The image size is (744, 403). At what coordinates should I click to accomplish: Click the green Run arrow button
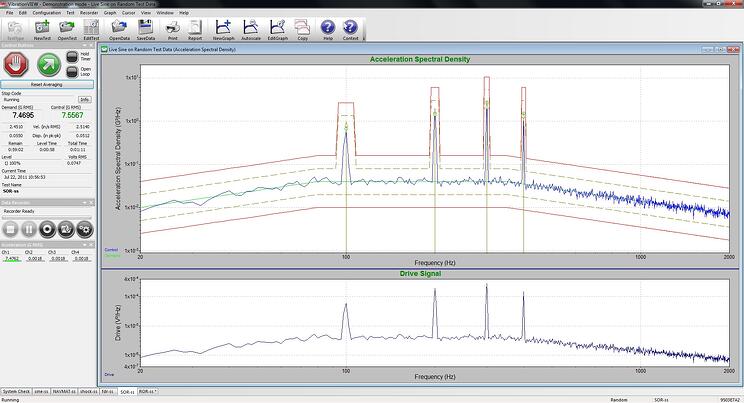click(47, 64)
